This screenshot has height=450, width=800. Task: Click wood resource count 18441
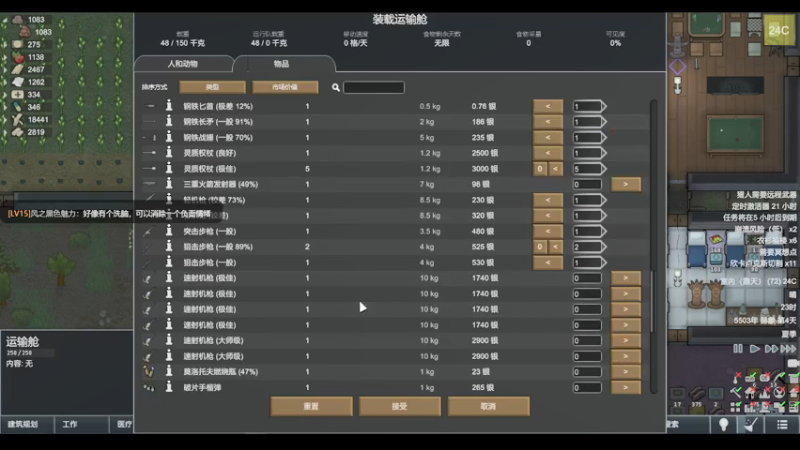[38, 119]
